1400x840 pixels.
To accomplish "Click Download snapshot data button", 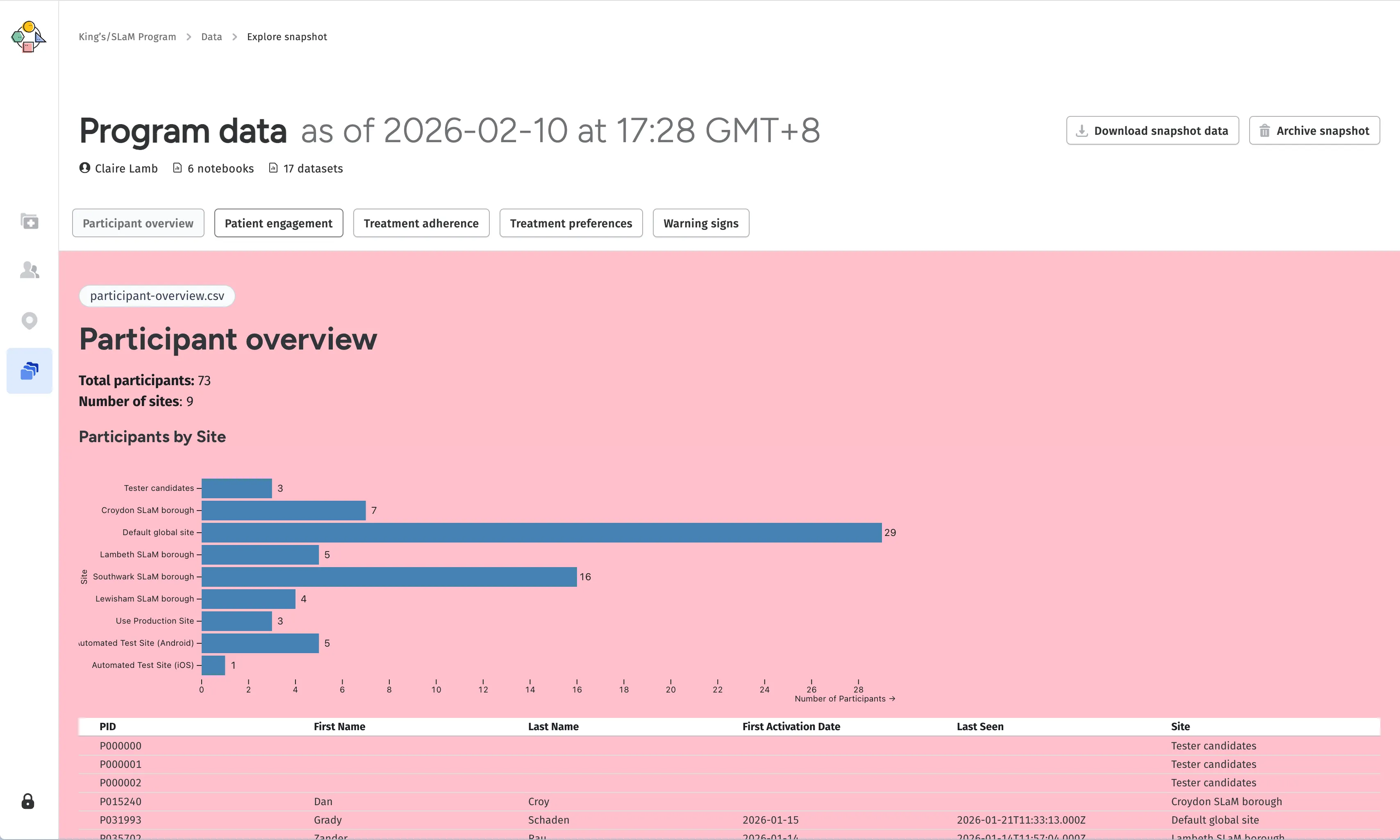I will point(1152,131).
